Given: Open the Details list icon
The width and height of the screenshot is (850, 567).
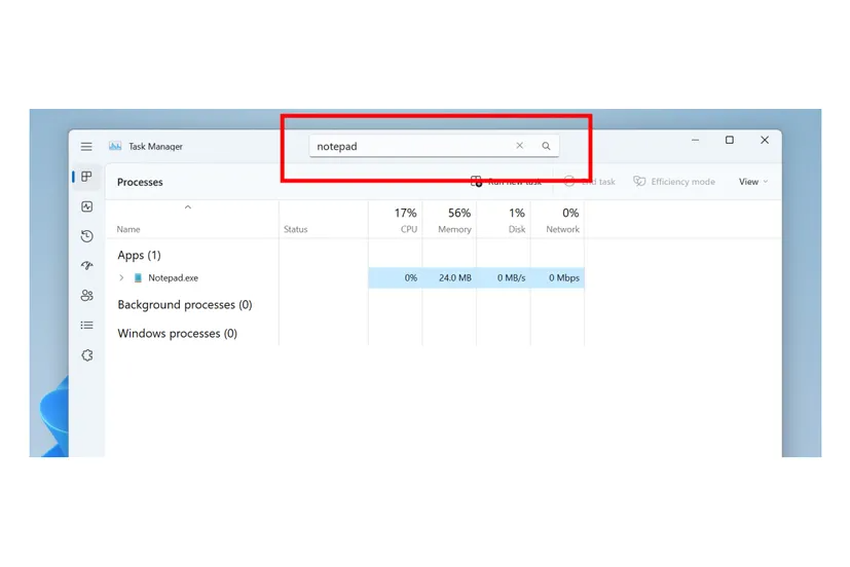Looking at the screenshot, I should pyautogui.click(x=87, y=325).
